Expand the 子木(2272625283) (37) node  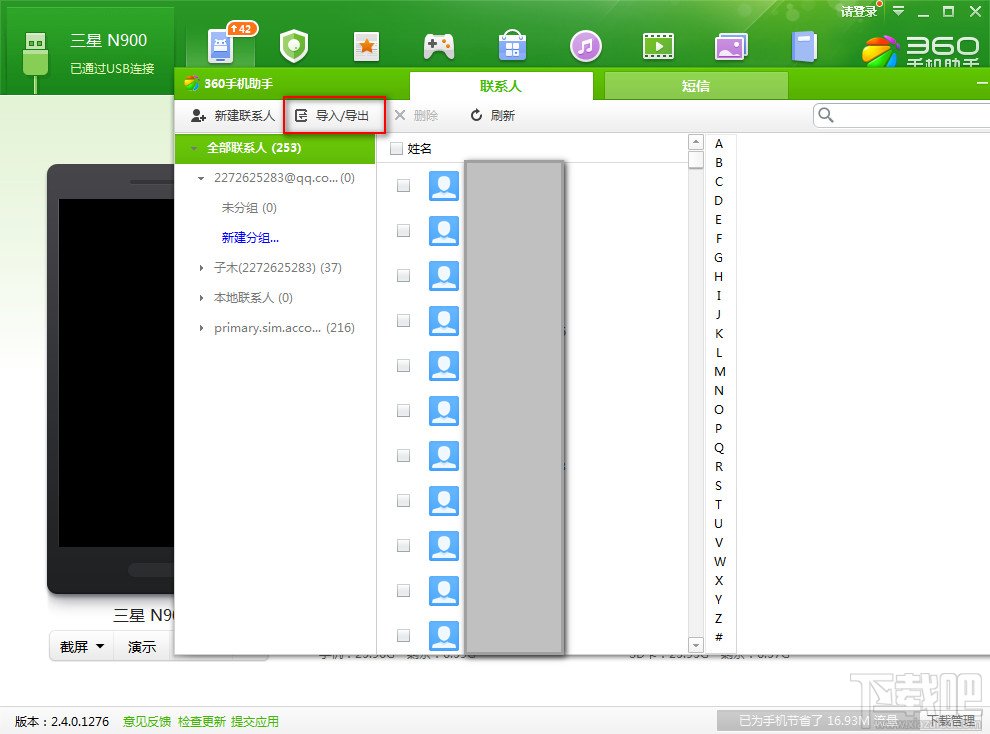201,268
